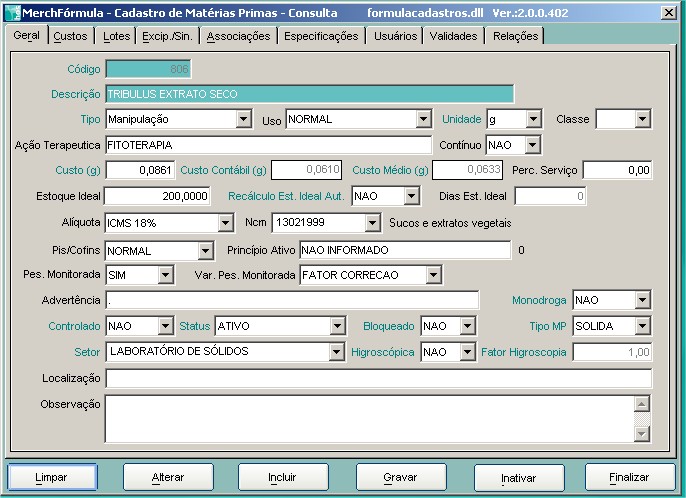
Task: Open the Alíquota ICMS 18% dropdown
Action: (225, 223)
